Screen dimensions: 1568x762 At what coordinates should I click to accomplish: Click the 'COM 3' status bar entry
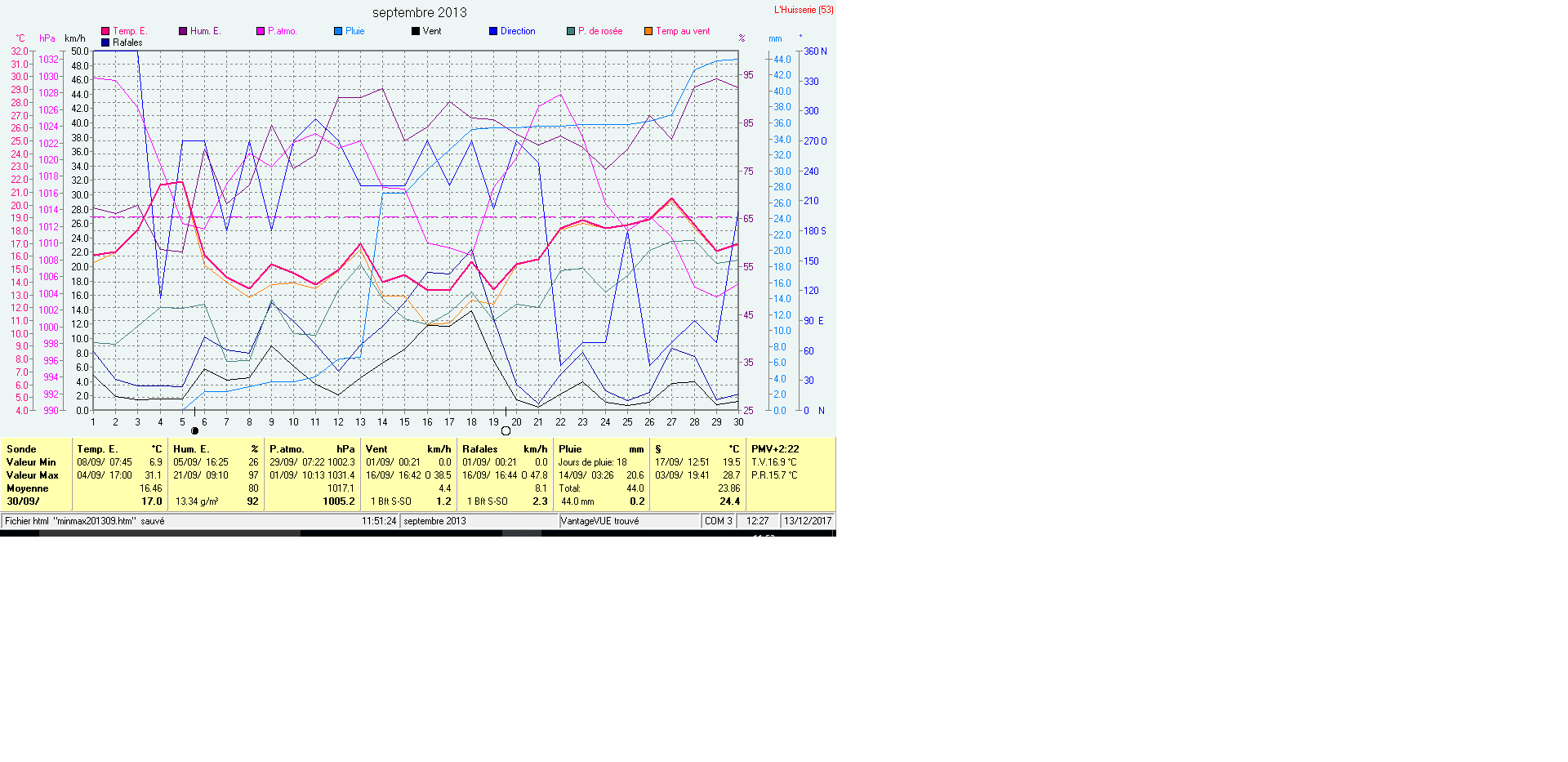pos(719,521)
